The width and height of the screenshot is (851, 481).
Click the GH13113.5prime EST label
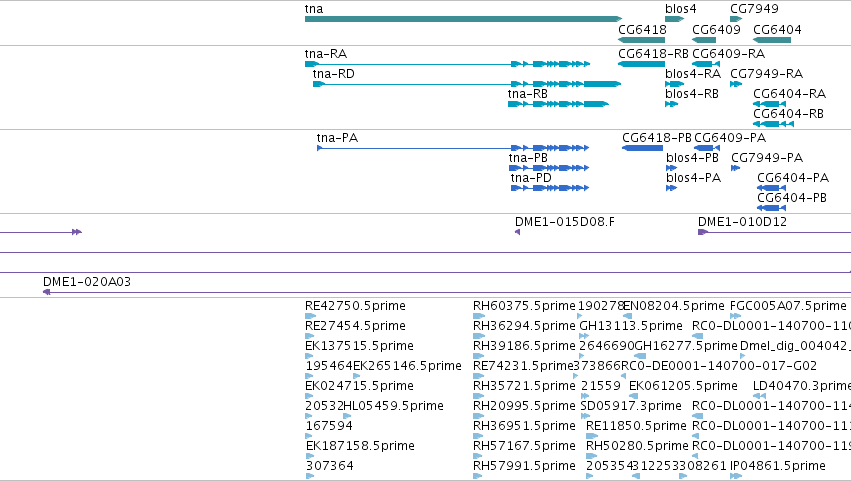click(x=631, y=326)
